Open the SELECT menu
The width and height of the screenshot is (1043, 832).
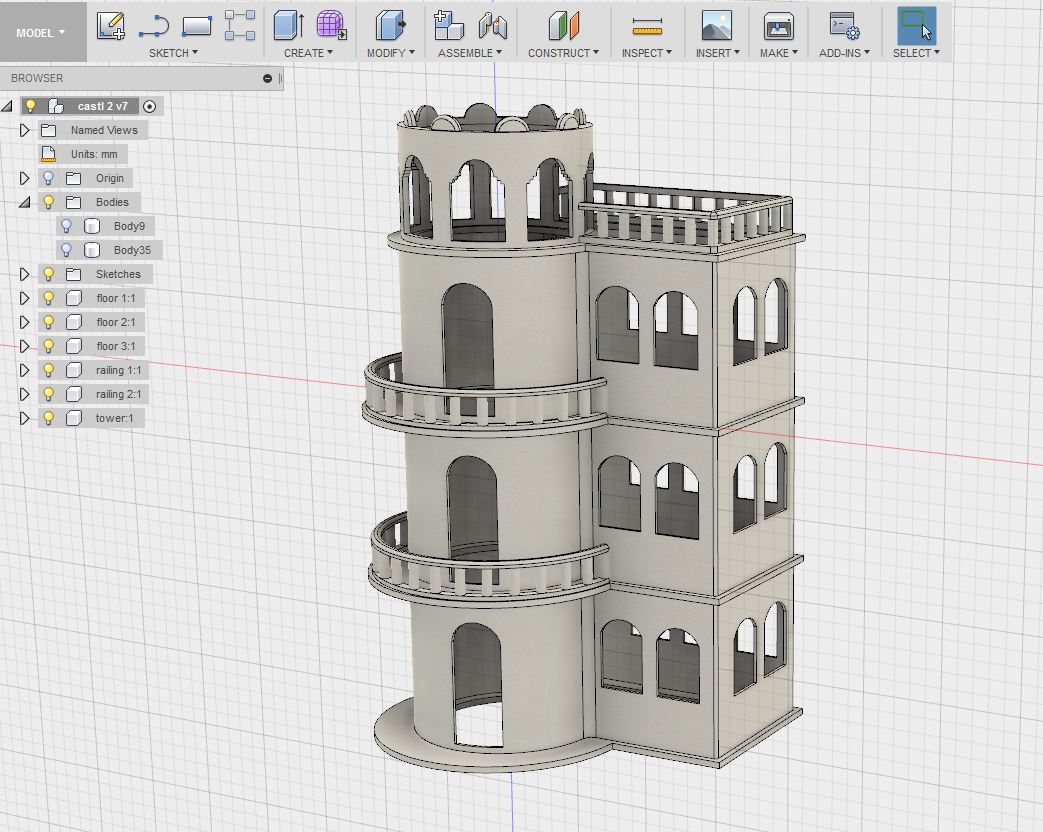click(x=916, y=53)
